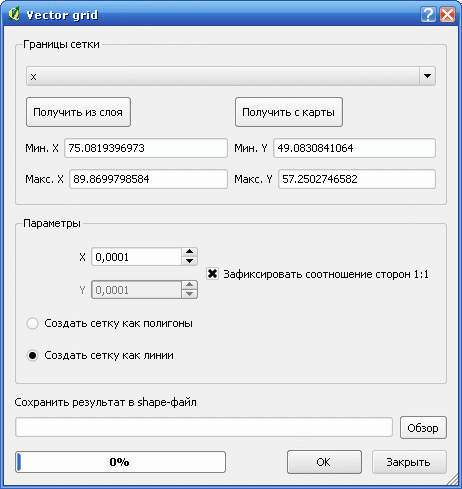Click the window resize grip corner
The image size is (462, 489).
452,479
